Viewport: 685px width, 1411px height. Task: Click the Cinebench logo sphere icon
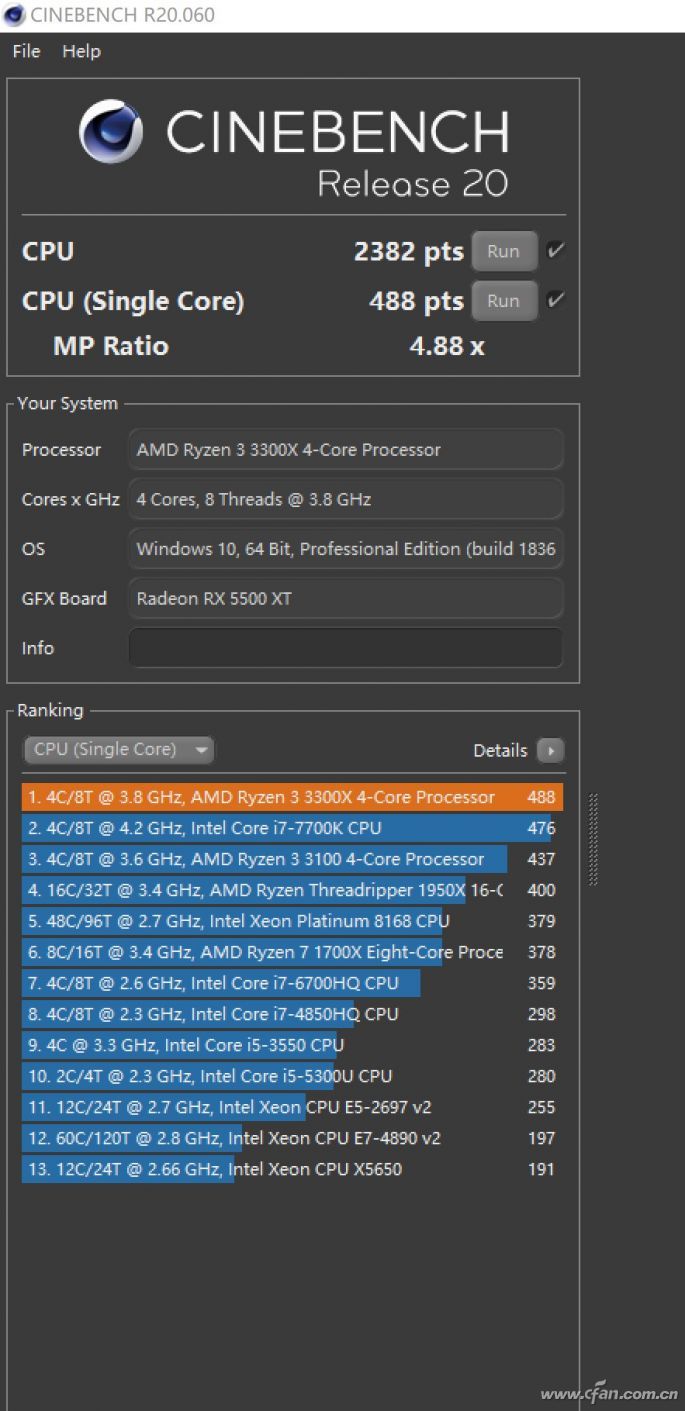pyautogui.click(x=112, y=132)
